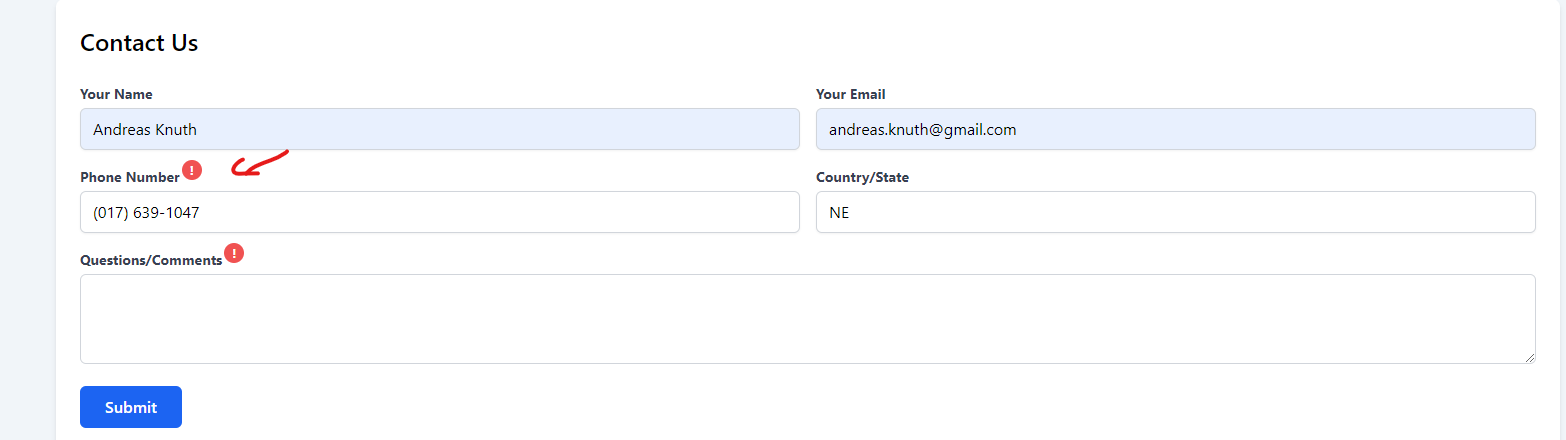This screenshot has width=1566, height=440.
Task: Click the Your Name field label
Action: click(116, 95)
